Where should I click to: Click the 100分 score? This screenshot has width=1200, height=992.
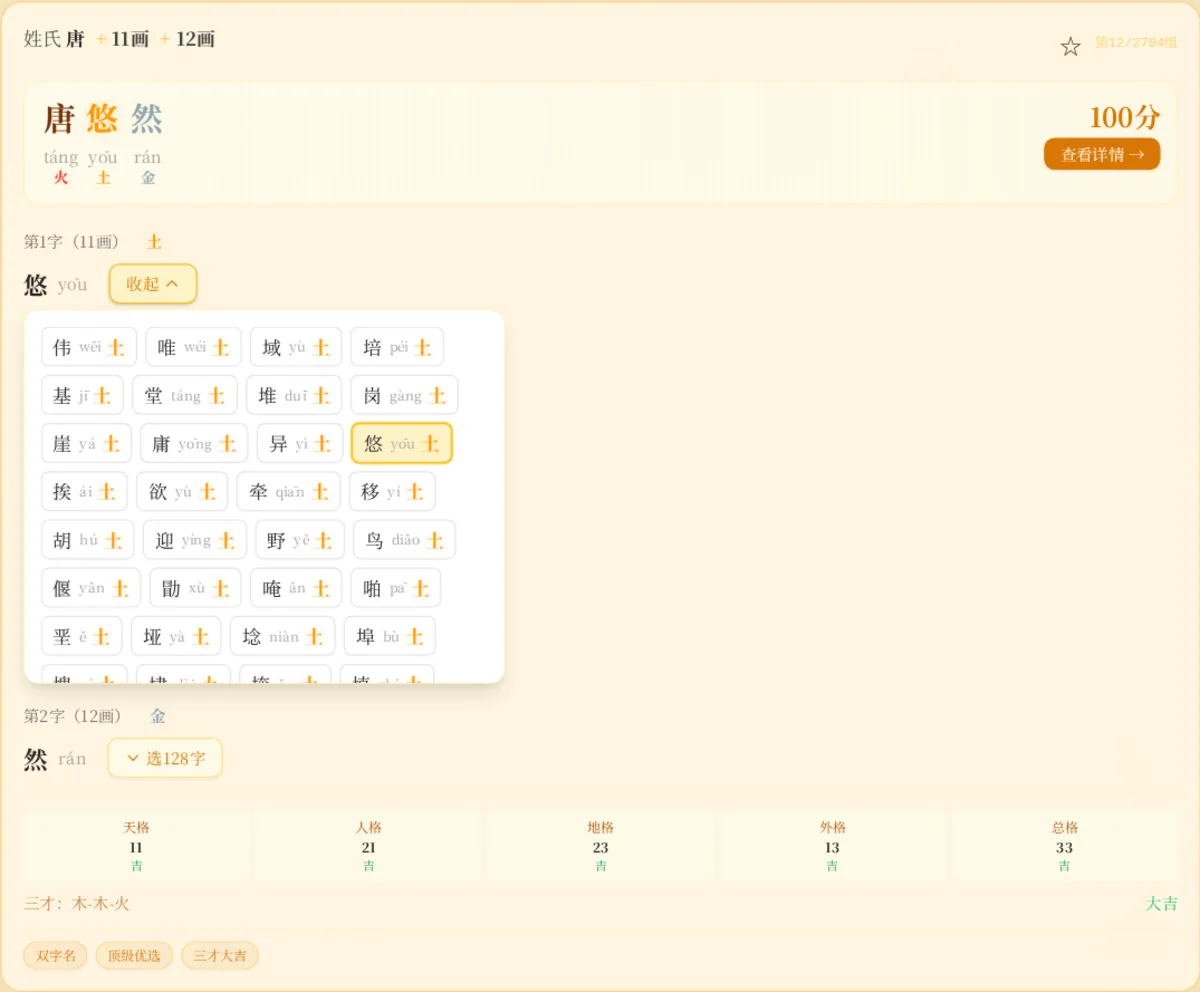click(x=1124, y=117)
